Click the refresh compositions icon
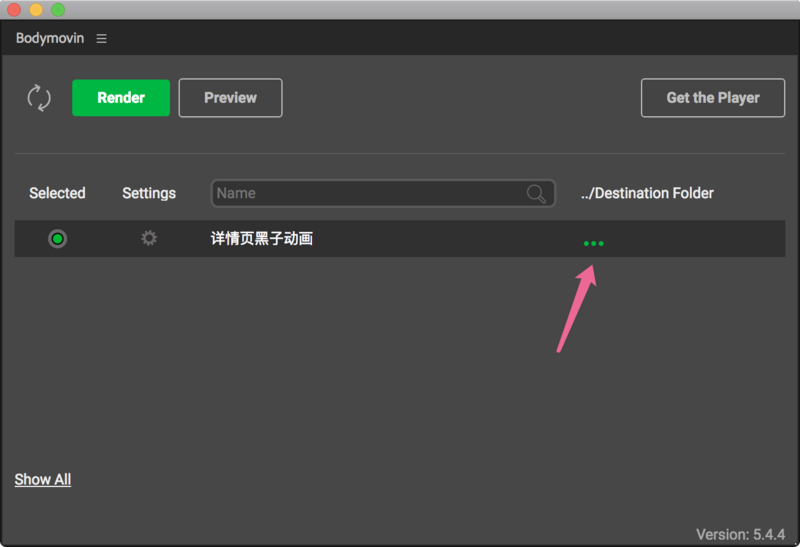800x547 pixels. coord(39,98)
